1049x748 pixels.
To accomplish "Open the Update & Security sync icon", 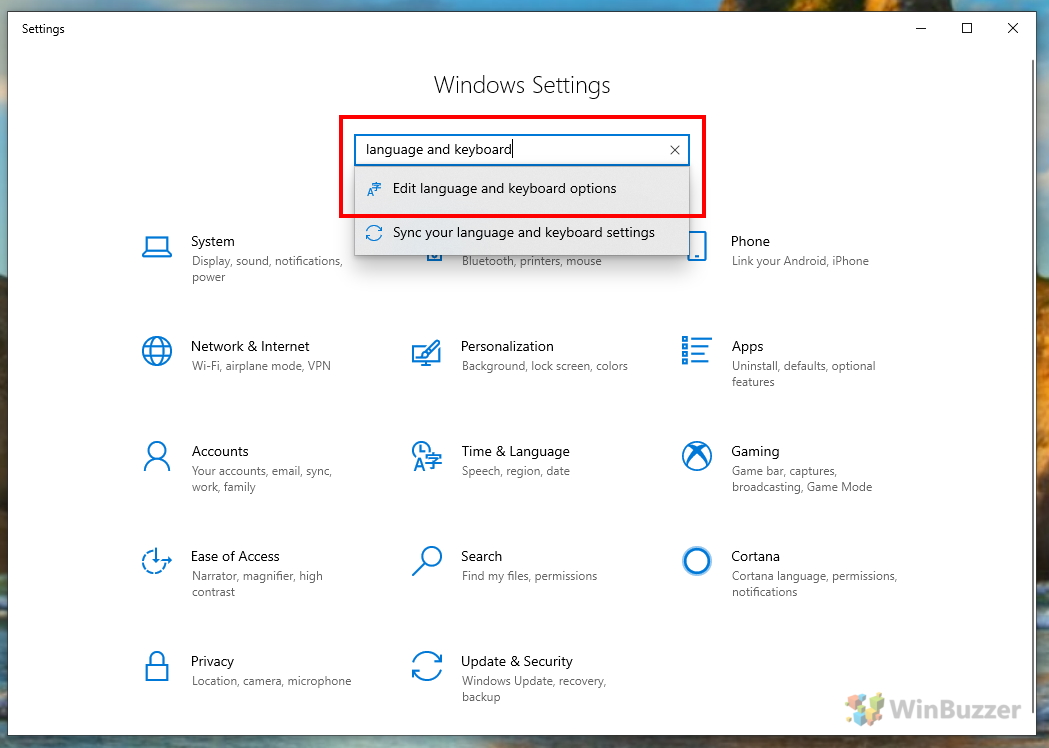I will [427, 666].
